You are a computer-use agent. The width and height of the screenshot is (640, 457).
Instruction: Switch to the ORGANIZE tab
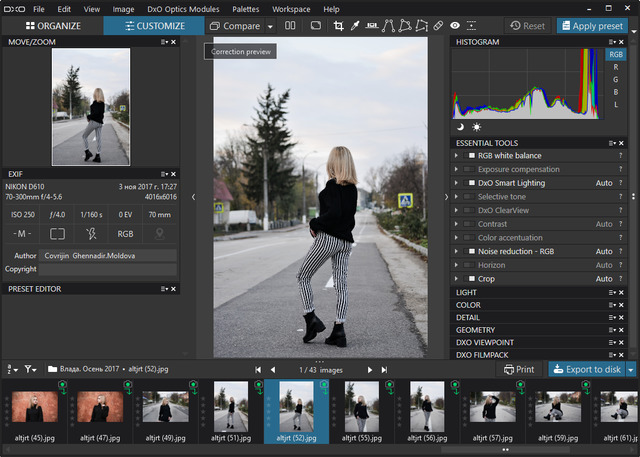pos(52,26)
